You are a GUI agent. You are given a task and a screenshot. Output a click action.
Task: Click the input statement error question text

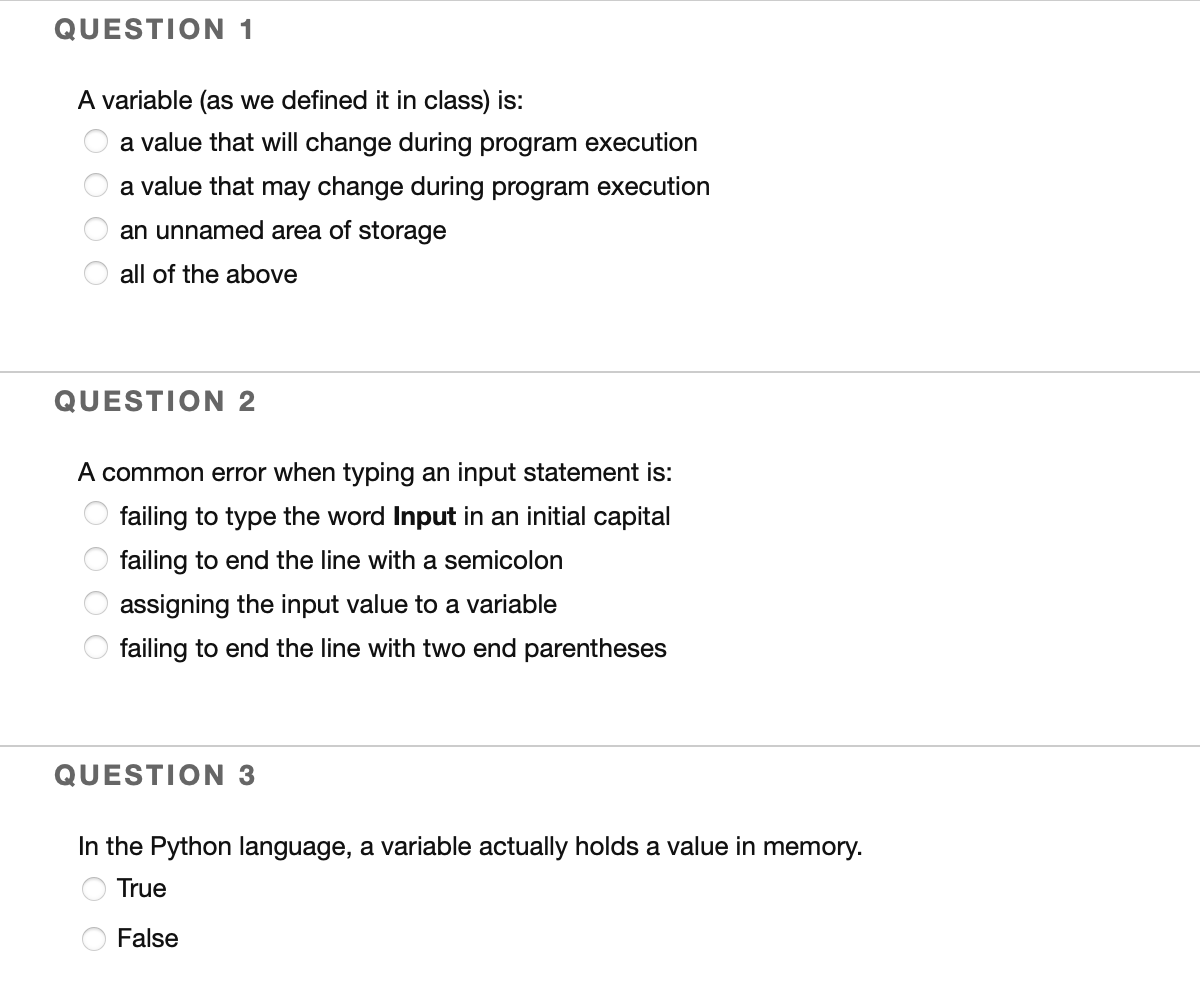(x=376, y=472)
